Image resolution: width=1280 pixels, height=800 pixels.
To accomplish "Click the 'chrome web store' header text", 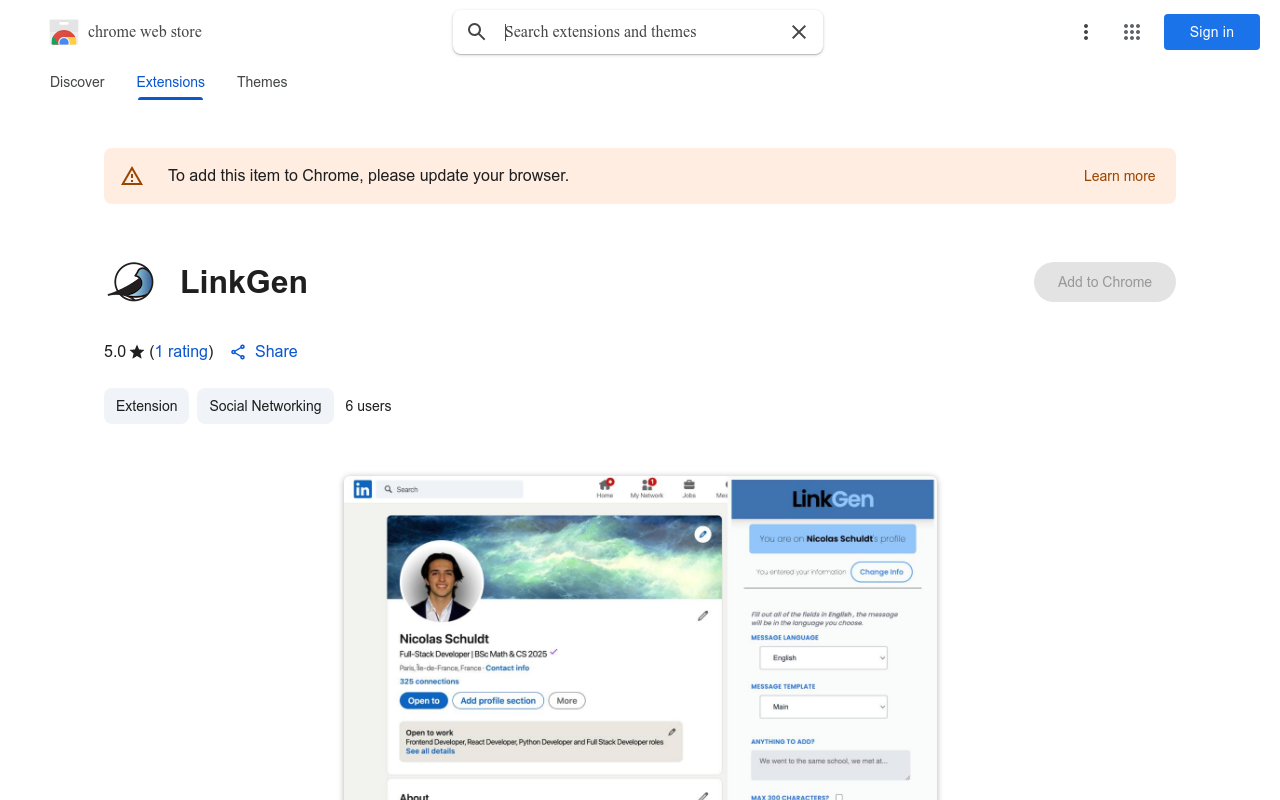I will pyautogui.click(x=145, y=32).
